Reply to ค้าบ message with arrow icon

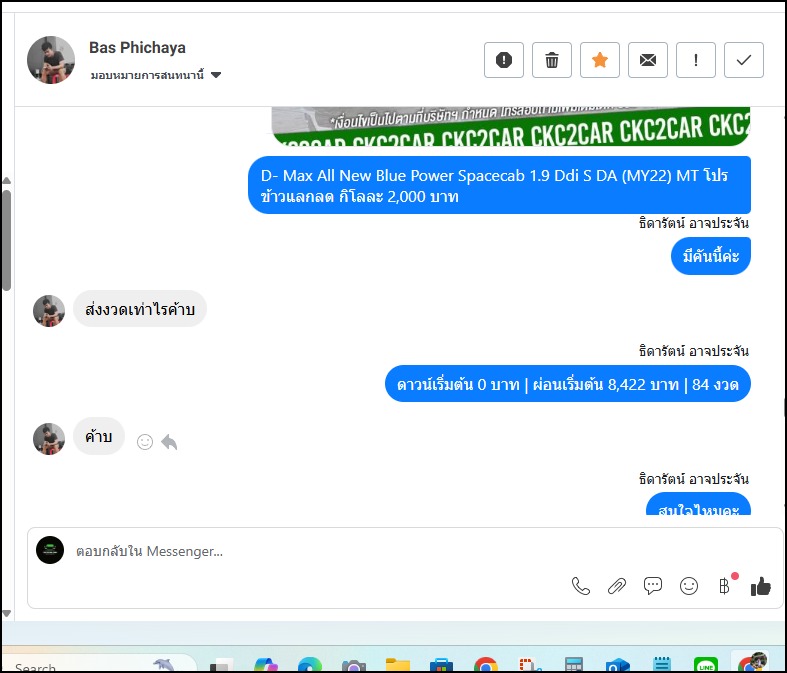coord(169,442)
